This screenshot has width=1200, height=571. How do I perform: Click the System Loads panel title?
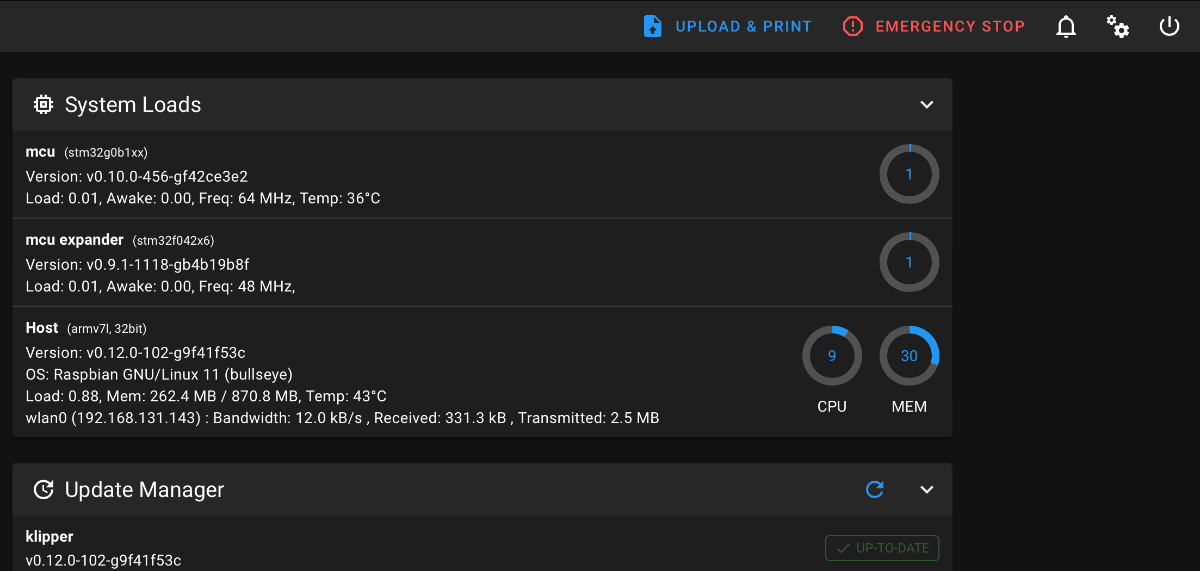pyautogui.click(x=133, y=105)
